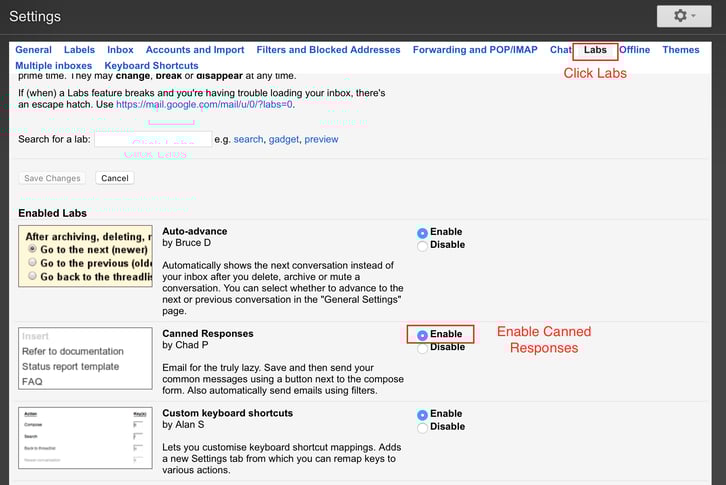Click the 'by Alan S' author text

(x=183, y=425)
